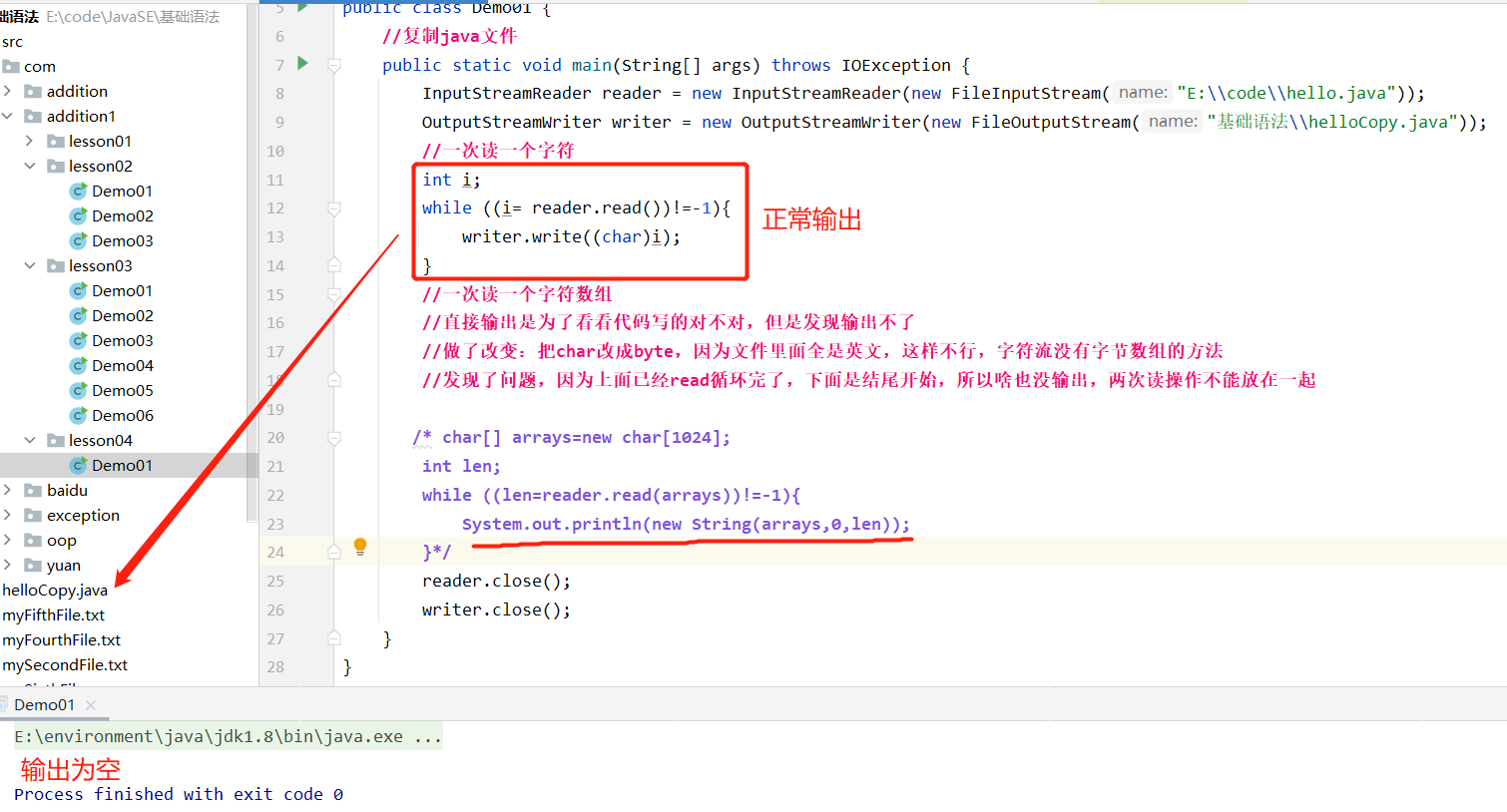Select helloCopy.java in project tree
This screenshot has width=1507, height=812.
click(55, 590)
